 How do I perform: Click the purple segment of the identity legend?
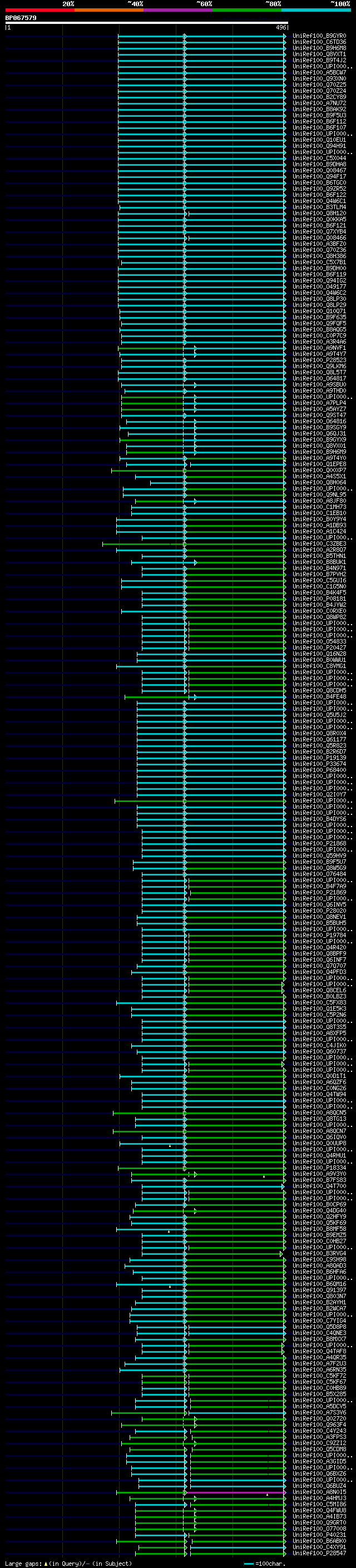179,10
